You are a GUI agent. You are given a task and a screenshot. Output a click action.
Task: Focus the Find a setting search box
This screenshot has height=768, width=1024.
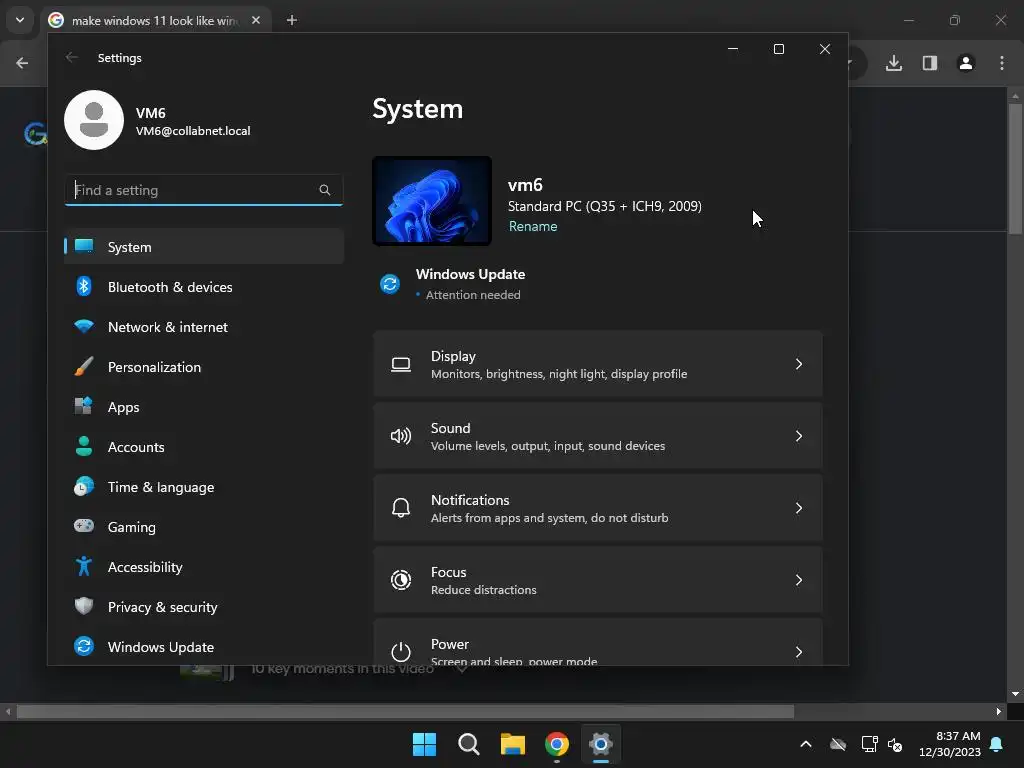pyautogui.click(x=204, y=190)
